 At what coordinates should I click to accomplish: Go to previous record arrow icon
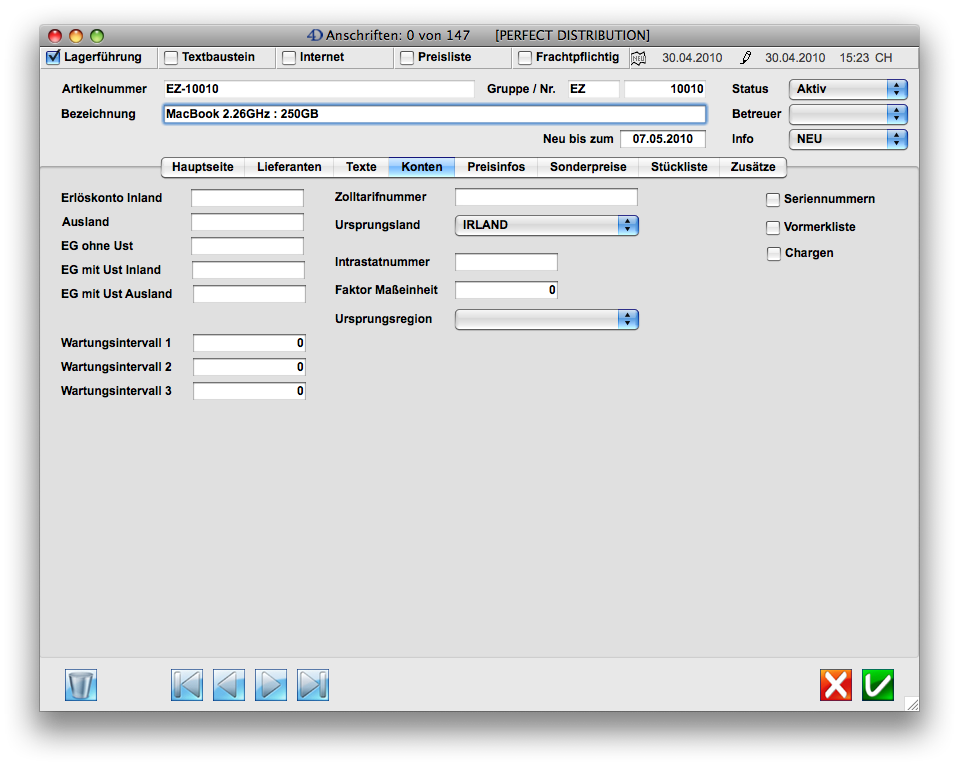pos(229,685)
